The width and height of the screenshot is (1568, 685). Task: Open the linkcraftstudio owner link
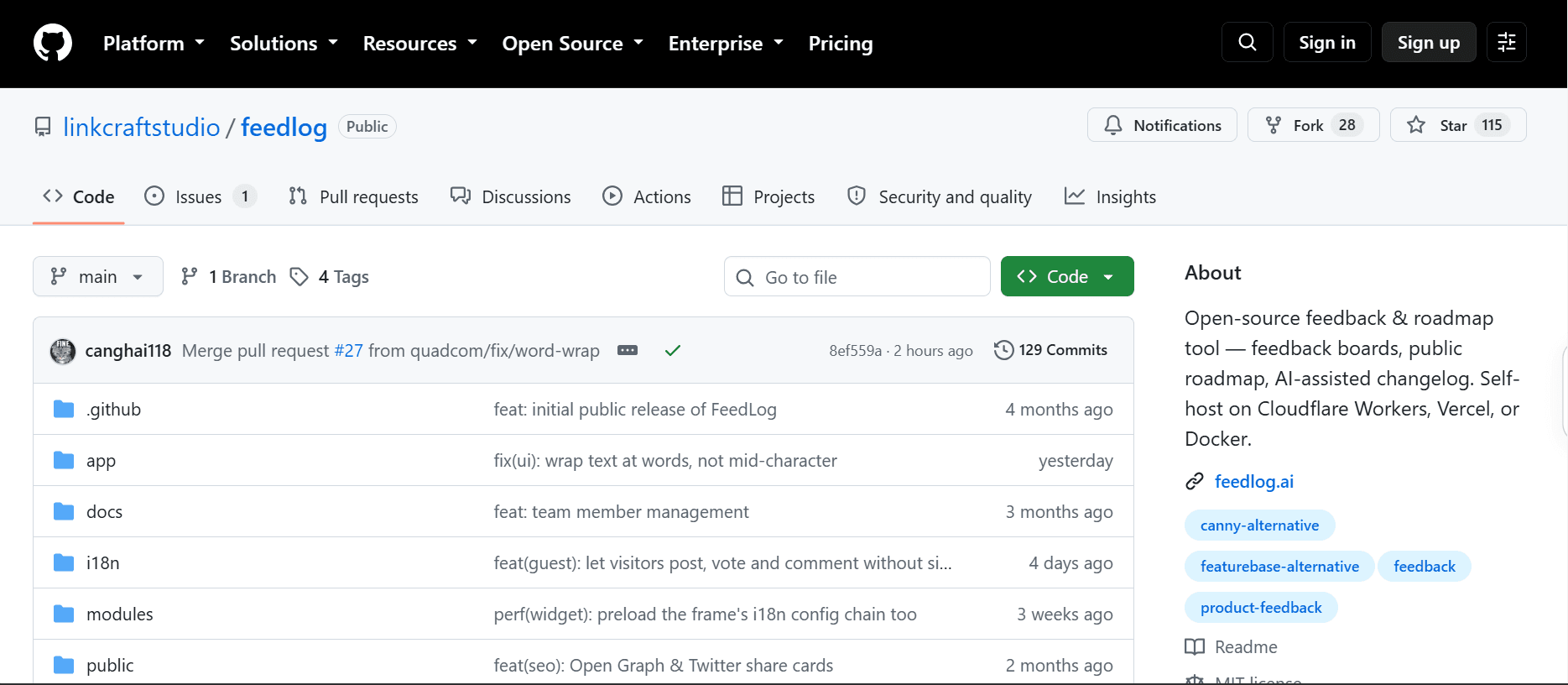(x=142, y=127)
